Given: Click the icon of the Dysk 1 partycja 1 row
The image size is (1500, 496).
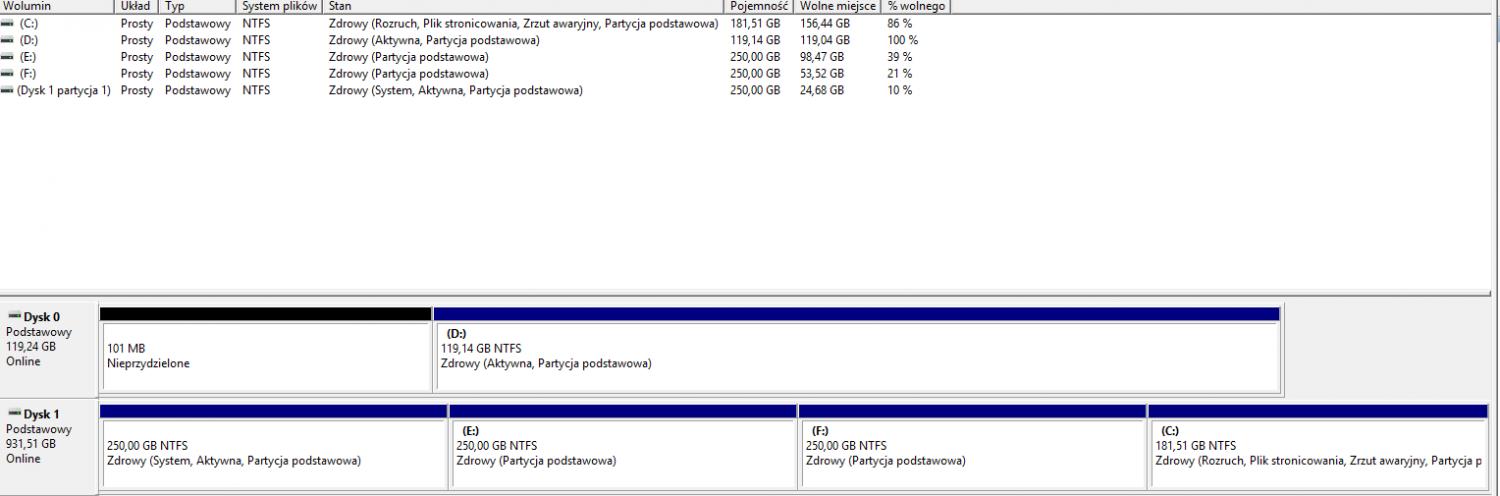Looking at the screenshot, I should coord(8,91).
